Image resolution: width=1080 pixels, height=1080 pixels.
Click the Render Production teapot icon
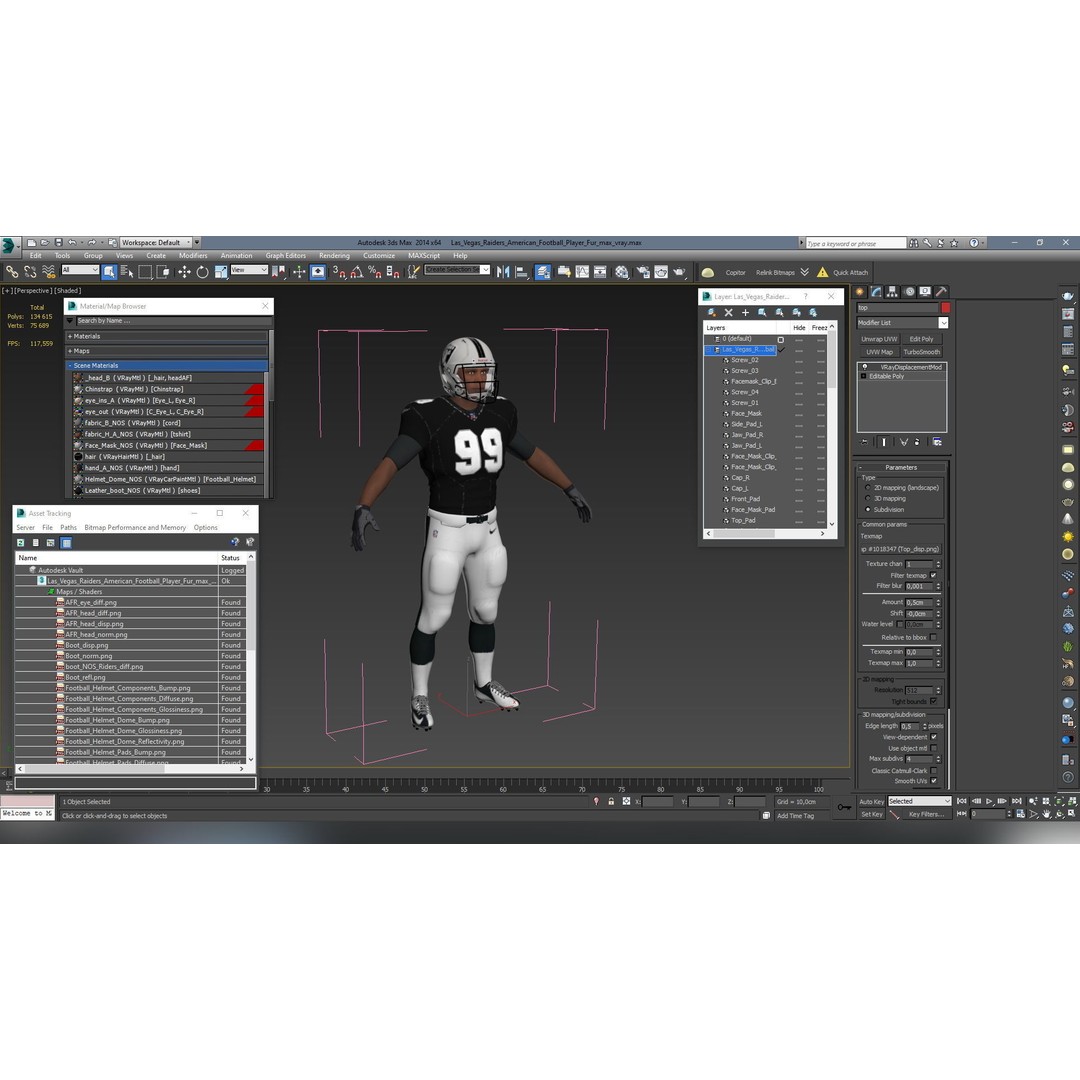click(x=679, y=272)
